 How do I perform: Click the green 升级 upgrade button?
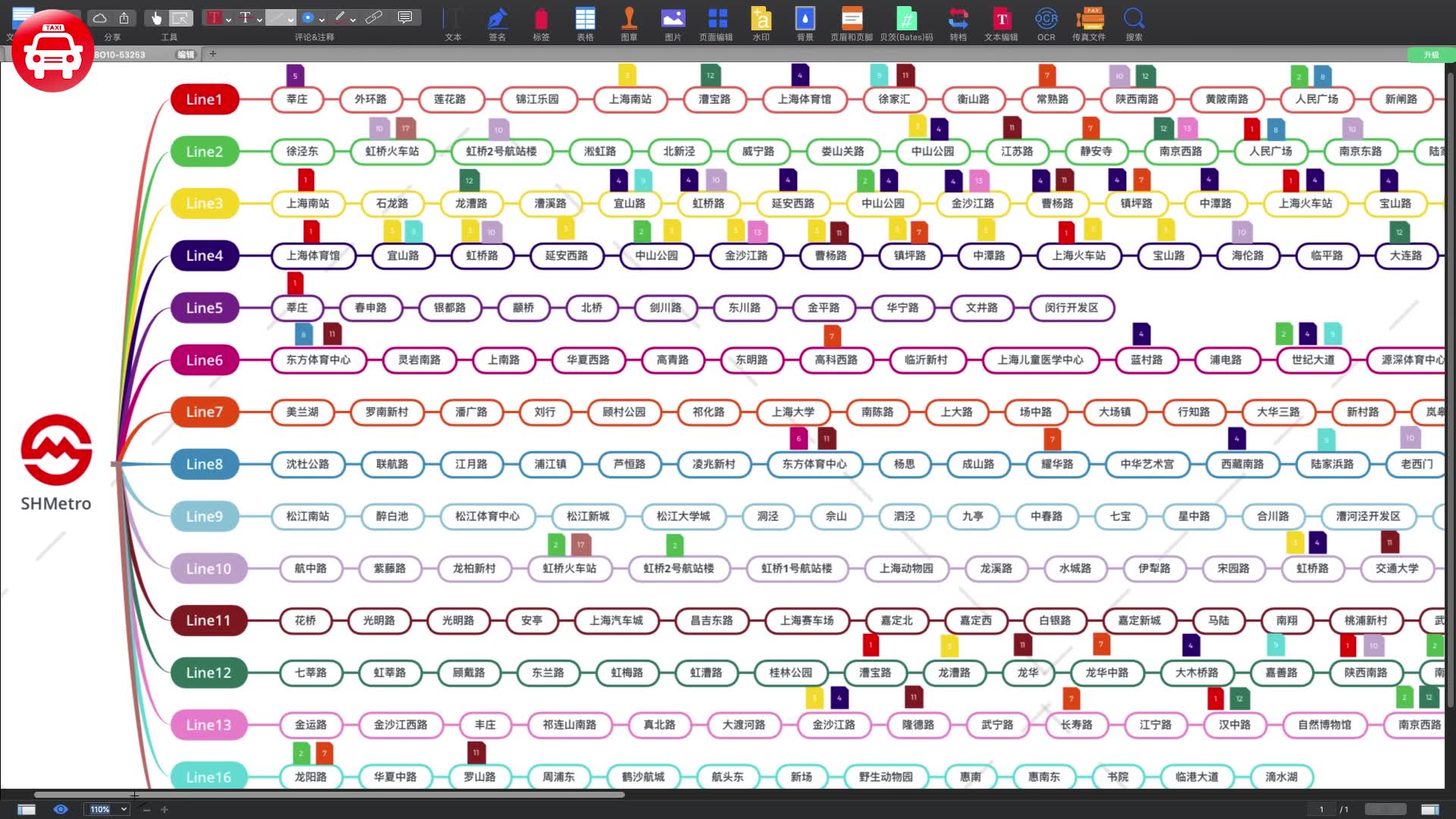[1430, 55]
